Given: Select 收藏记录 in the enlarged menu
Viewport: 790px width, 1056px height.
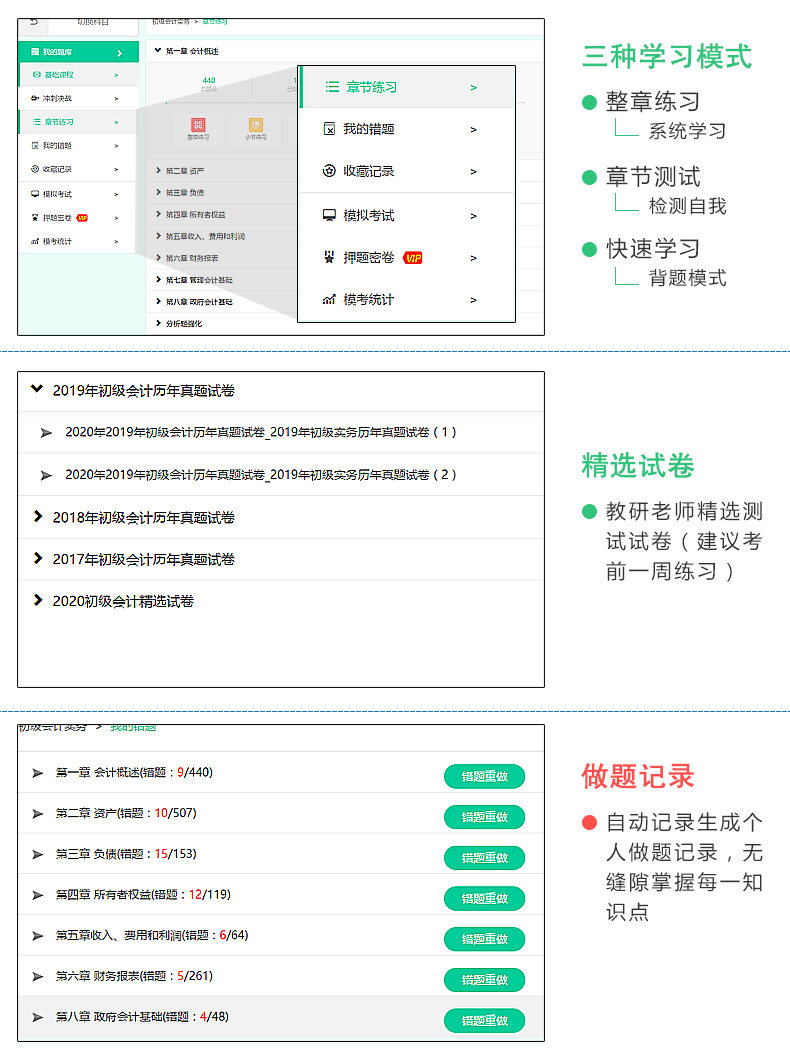Looking at the screenshot, I should pyautogui.click(x=407, y=171).
